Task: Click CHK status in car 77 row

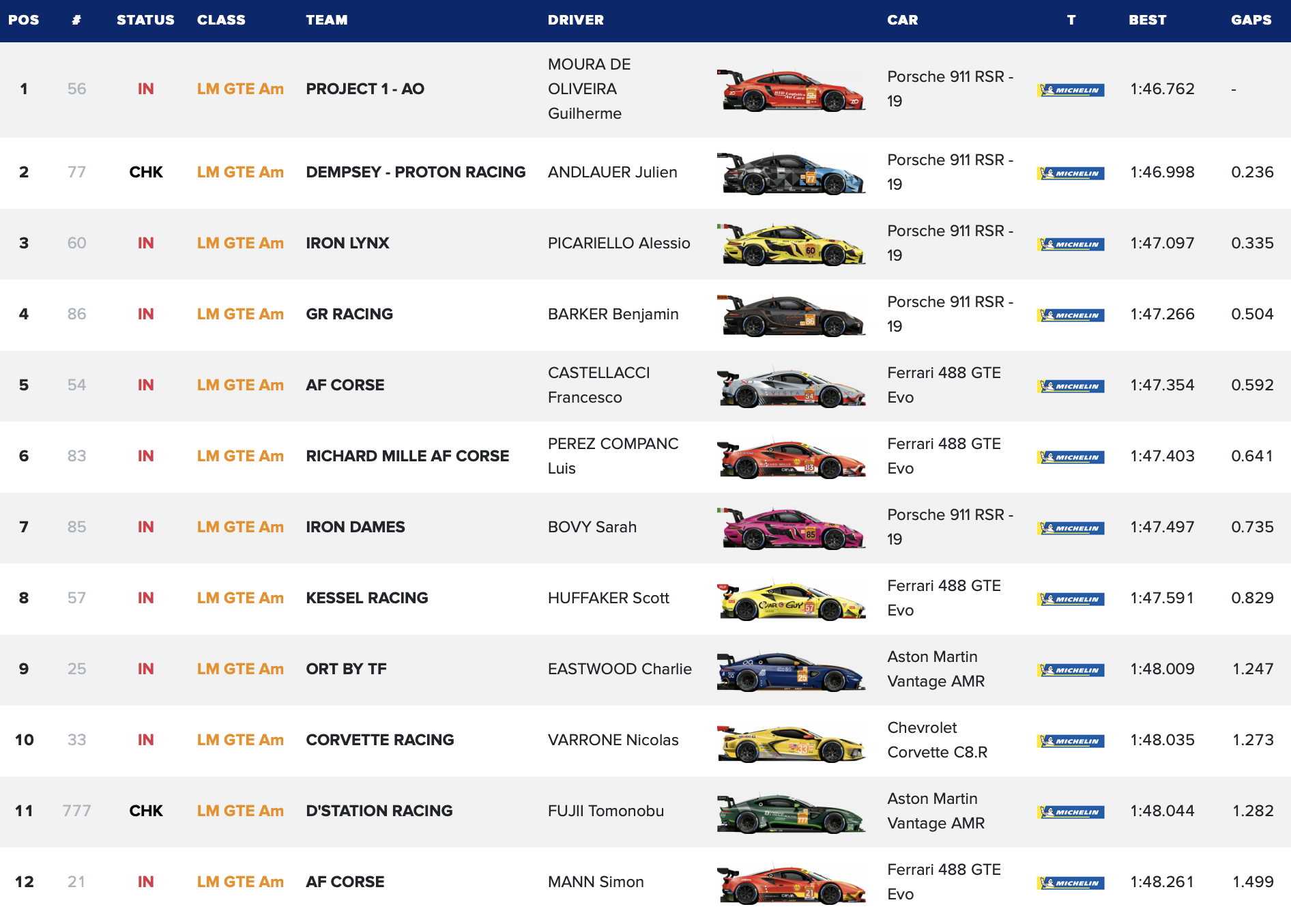Action: 146,172
